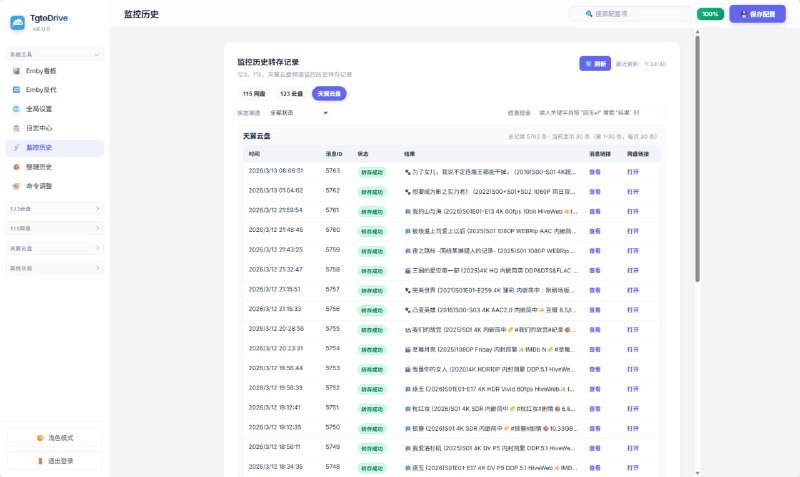This screenshot has width=800, height=477.
Task: Click the 100% green badge
Action: pyautogui.click(x=710, y=14)
